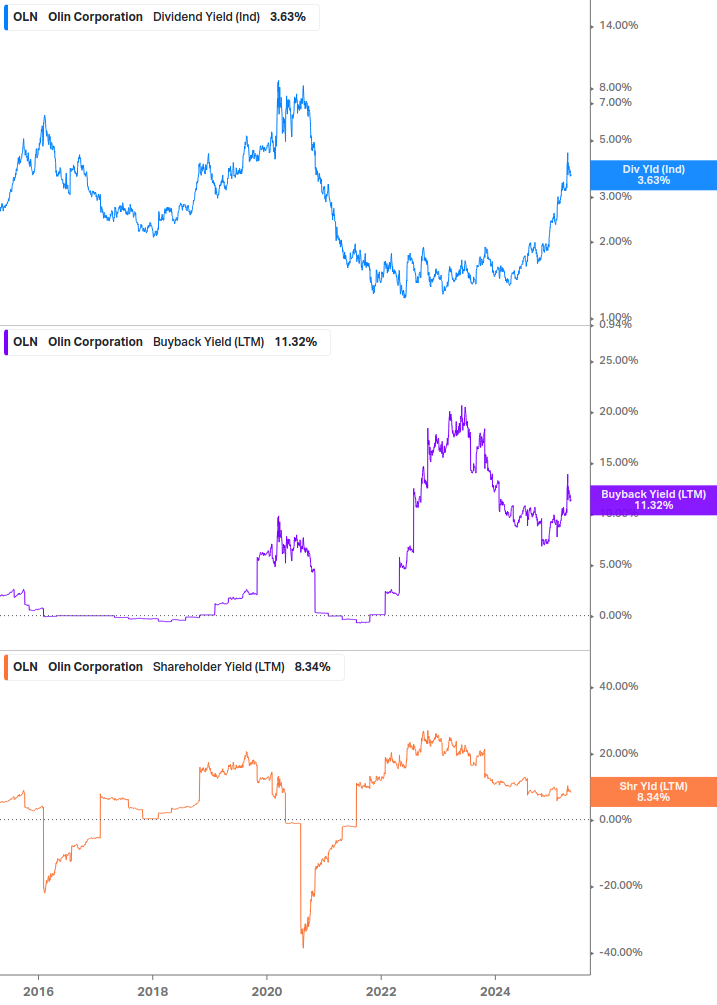717x1005 pixels.
Task: Select the purple Buyback Yield 11.32% tag
Action: (x=654, y=500)
